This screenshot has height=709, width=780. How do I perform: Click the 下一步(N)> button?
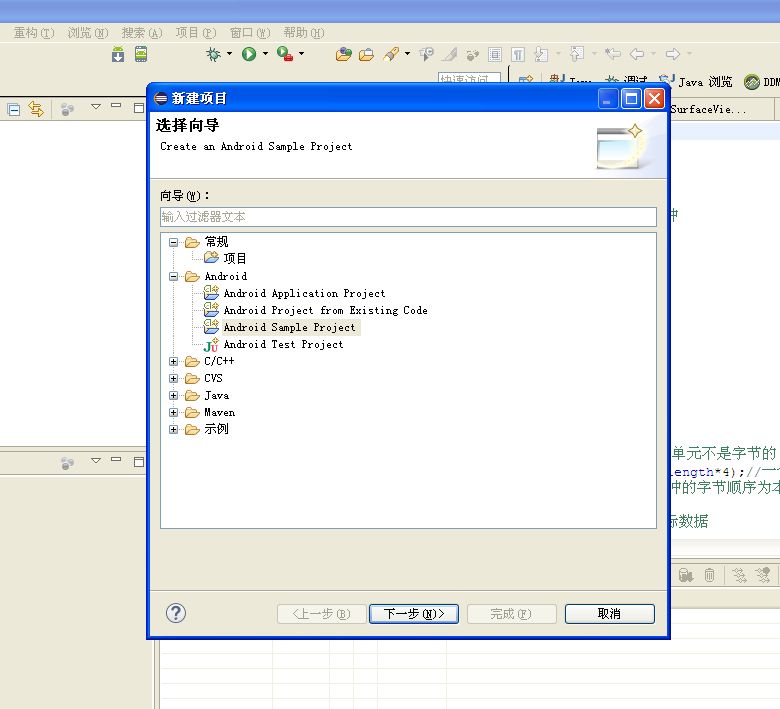click(414, 614)
